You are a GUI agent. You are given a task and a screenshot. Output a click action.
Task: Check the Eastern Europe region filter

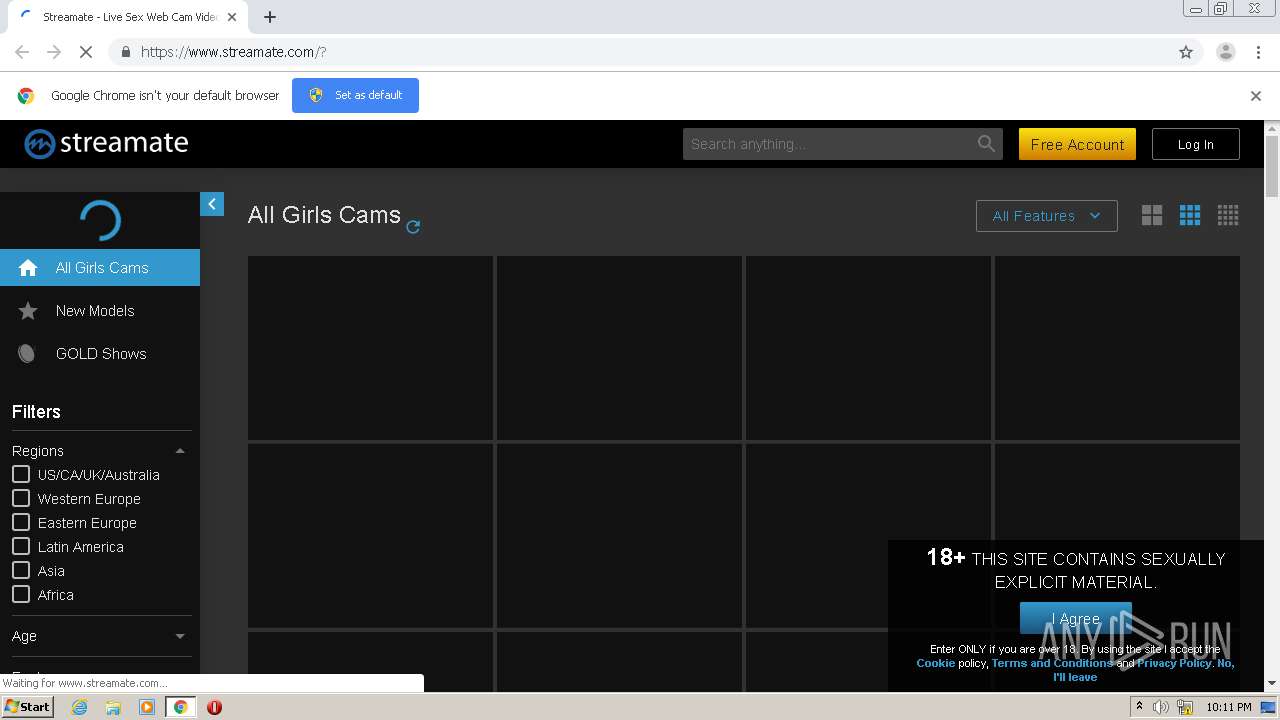pos(21,522)
